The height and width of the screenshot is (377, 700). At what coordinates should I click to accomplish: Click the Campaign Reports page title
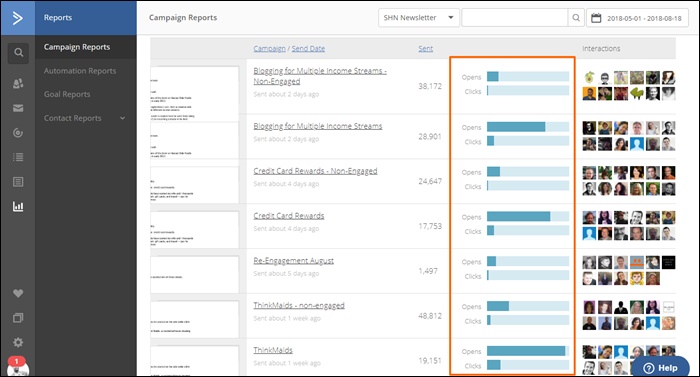point(183,18)
